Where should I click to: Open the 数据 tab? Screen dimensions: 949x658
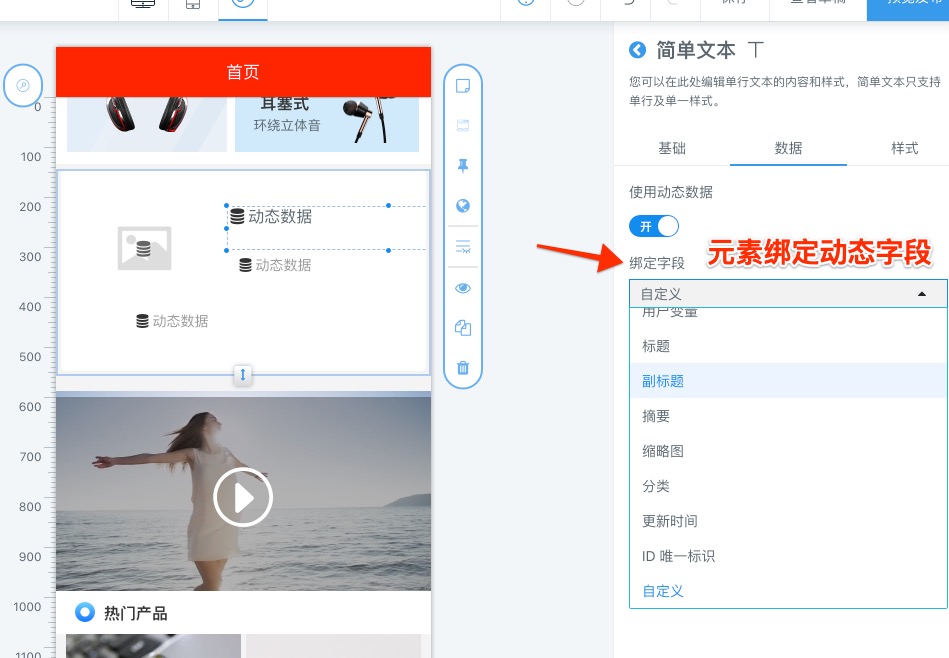(x=788, y=148)
